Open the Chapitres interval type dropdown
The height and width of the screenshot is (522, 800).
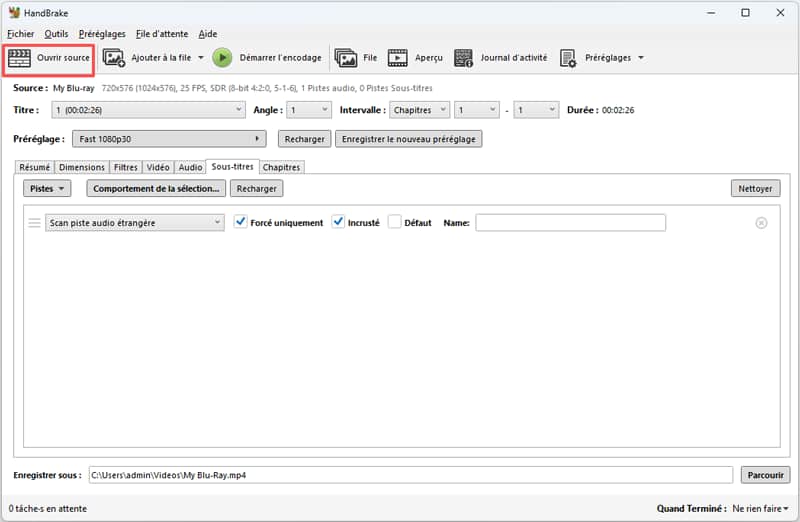point(419,110)
